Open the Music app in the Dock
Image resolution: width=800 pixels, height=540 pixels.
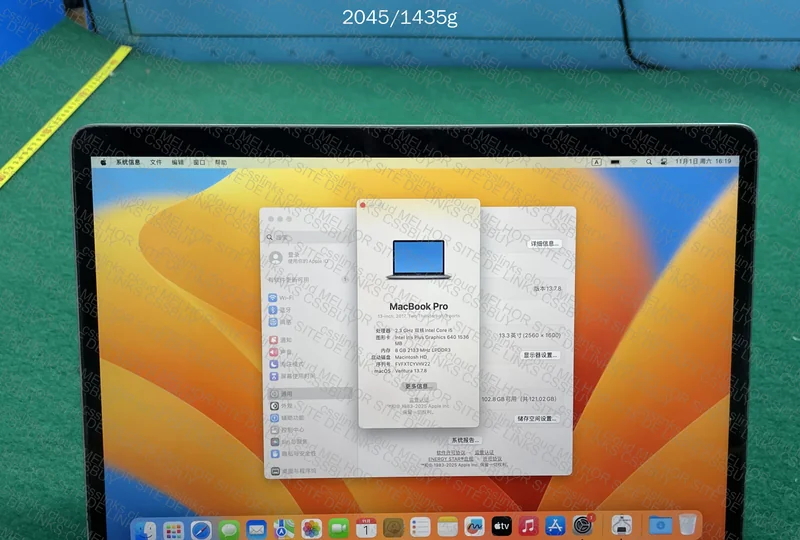tap(529, 526)
